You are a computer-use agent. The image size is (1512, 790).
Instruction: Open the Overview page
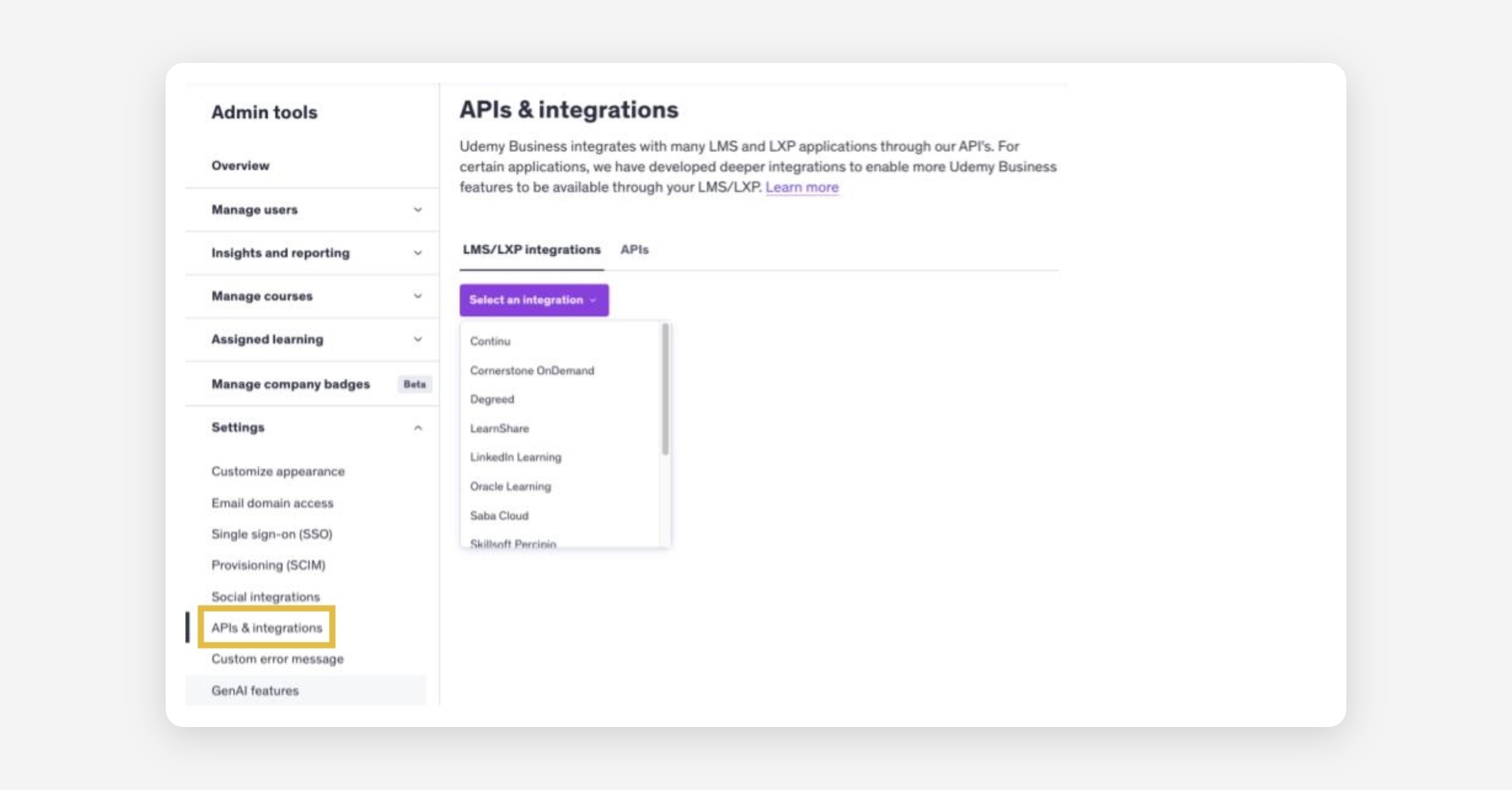(x=241, y=166)
